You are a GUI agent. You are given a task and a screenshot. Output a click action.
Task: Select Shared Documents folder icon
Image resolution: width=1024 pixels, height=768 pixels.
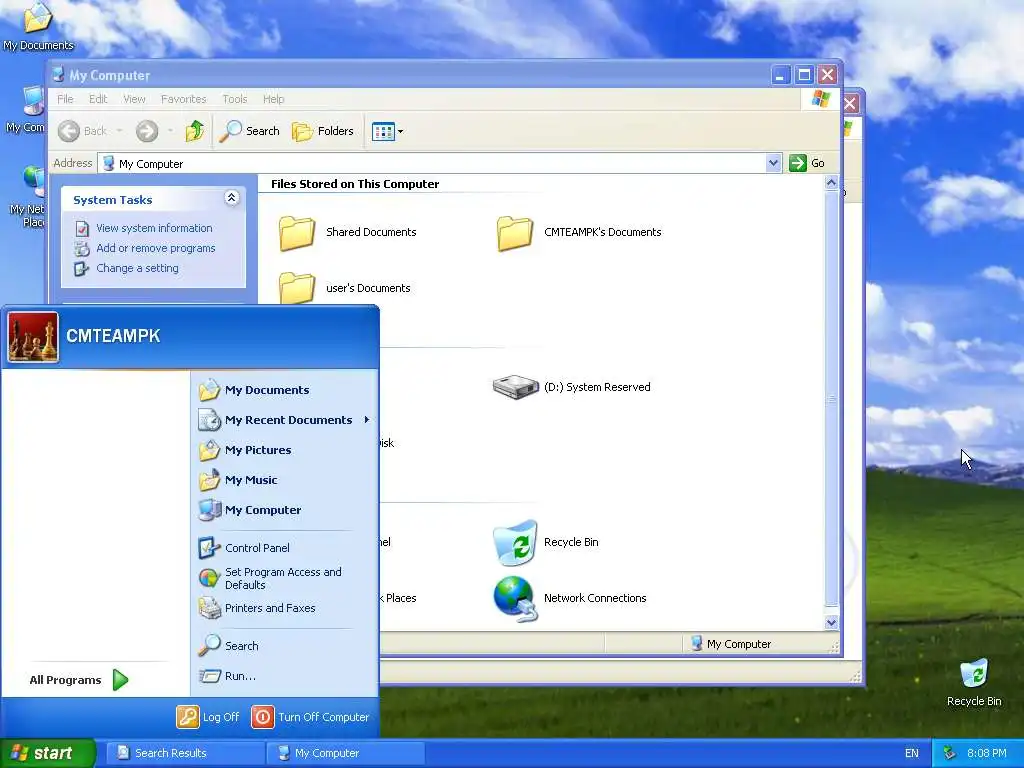(x=297, y=233)
